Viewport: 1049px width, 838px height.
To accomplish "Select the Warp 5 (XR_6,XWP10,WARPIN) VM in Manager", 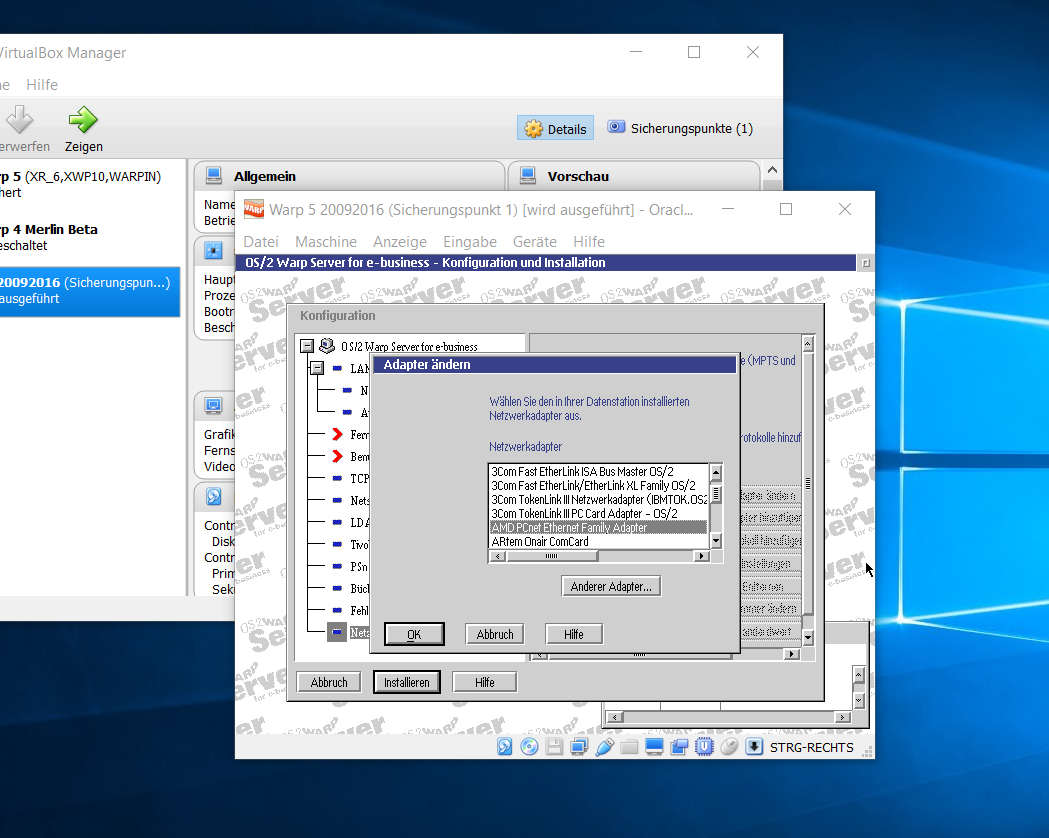I will pyautogui.click(x=90, y=185).
